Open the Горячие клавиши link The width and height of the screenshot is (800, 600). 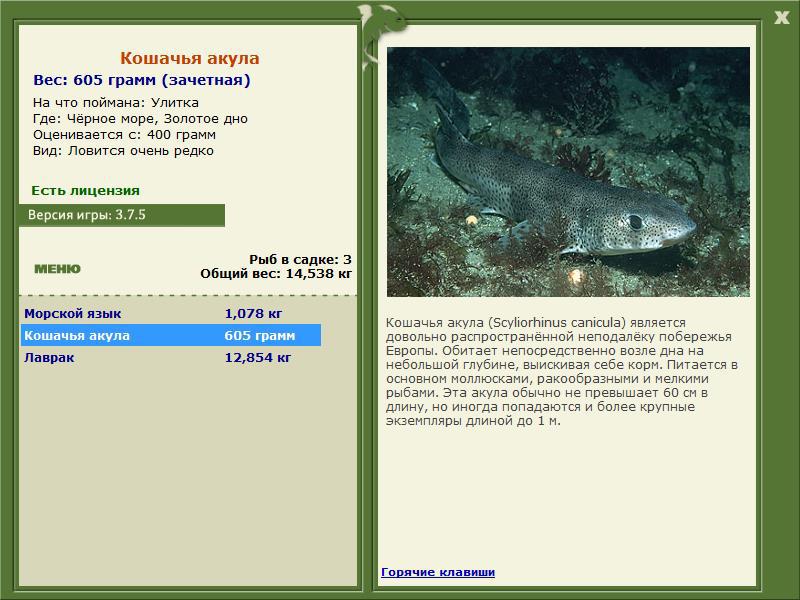[438, 572]
